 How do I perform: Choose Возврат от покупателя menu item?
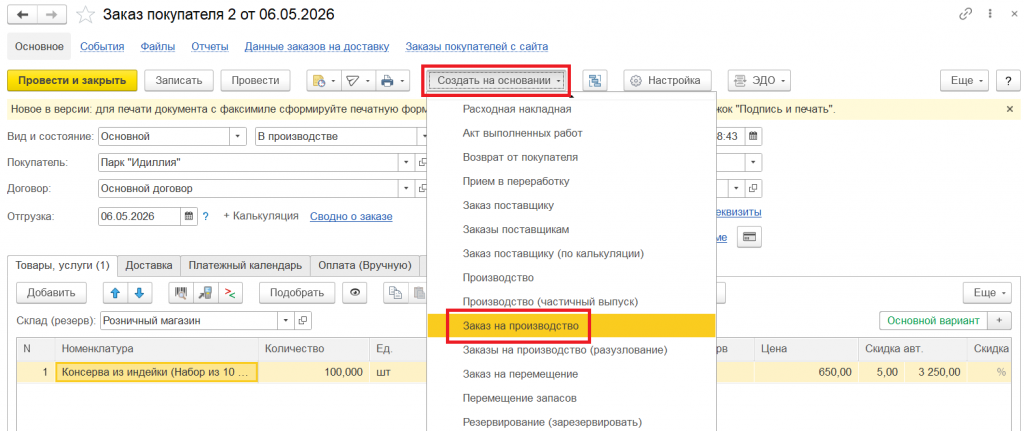pos(571,157)
